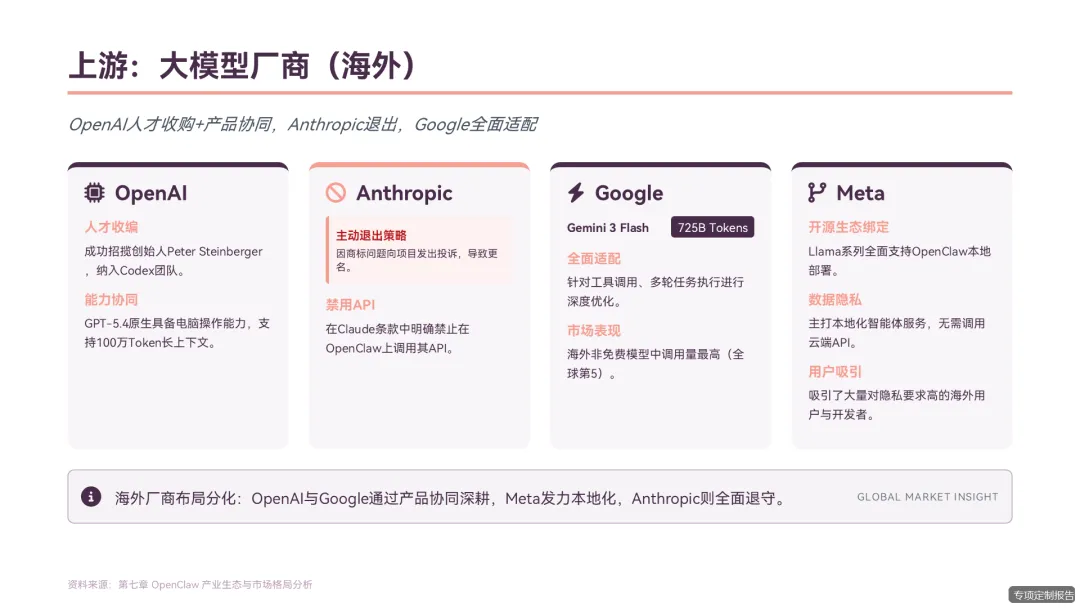The height and width of the screenshot is (608, 1080).
Task: Click the 人才收编 subheading
Action: point(111,227)
